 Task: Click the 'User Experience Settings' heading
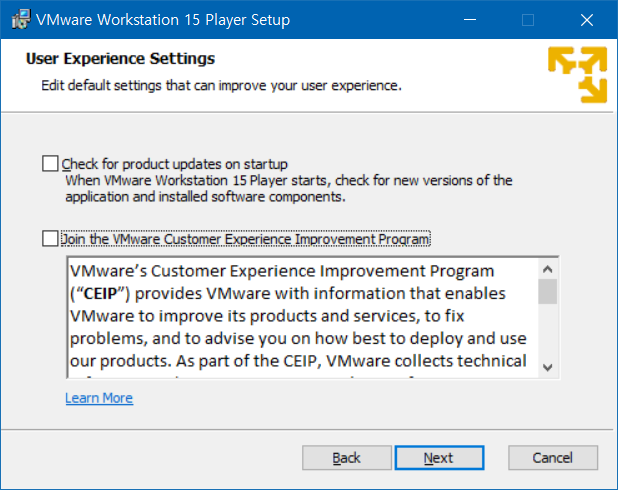coord(120,59)
